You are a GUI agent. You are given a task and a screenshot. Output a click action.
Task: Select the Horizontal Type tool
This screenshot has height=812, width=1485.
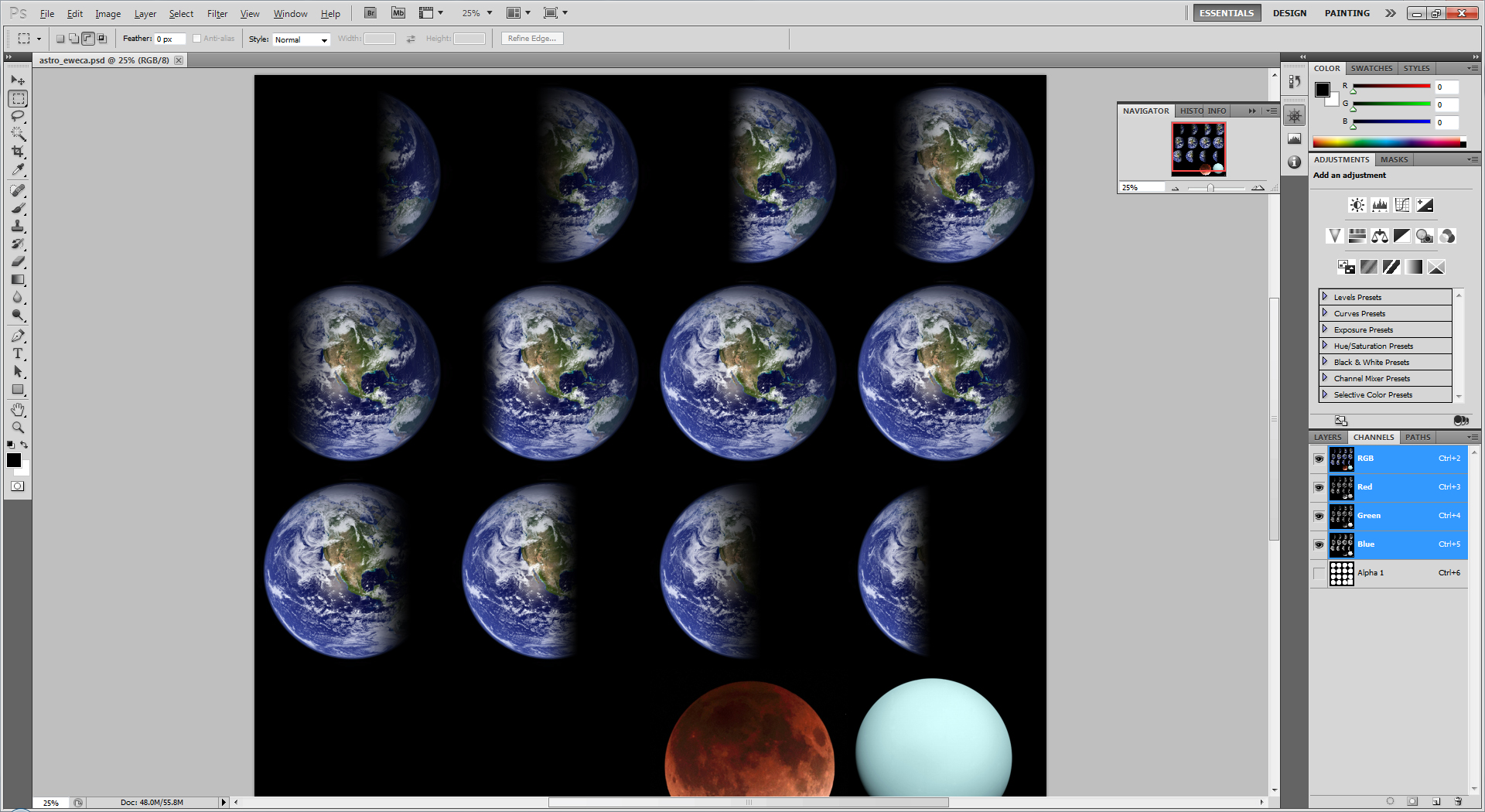(18, 353)
